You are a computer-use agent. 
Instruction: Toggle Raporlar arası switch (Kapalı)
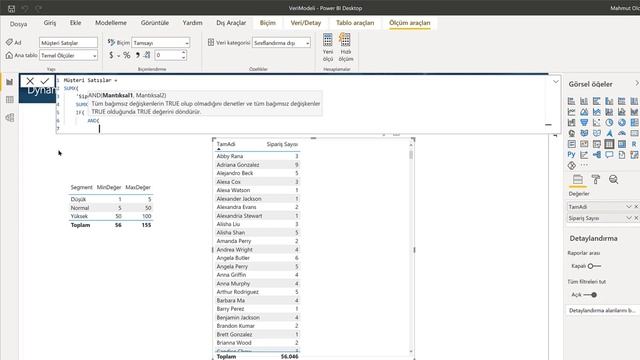pyautogui.click(x=594, y=266)
